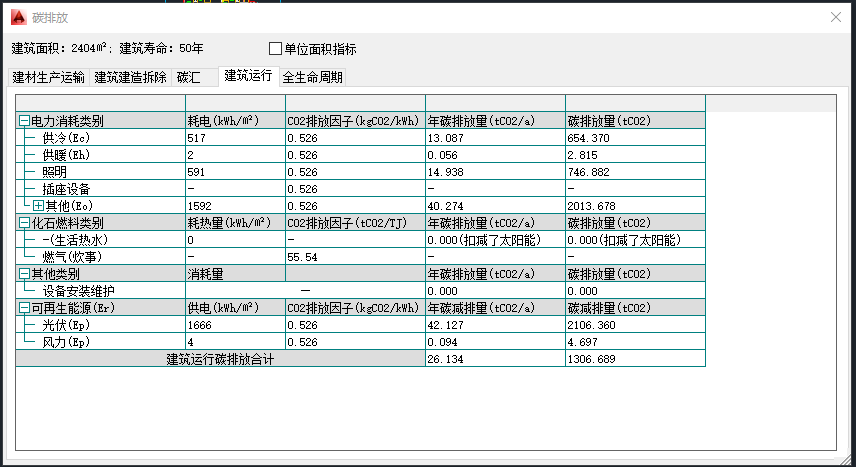Click the 建筑运行碳排放合计 total row
The width and height of the screenshot is (856, 467).
point(220,359)
